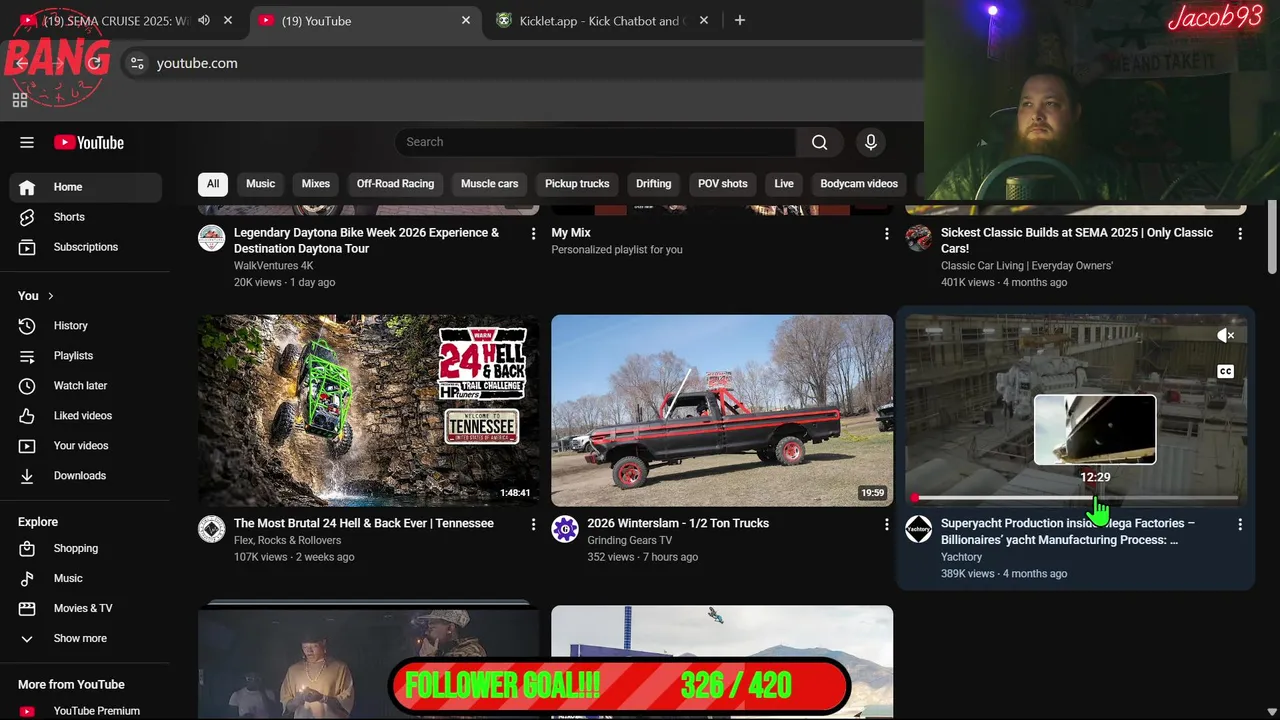Open Home in the sidebar
1280x720 pixels.
click(86, 187)
